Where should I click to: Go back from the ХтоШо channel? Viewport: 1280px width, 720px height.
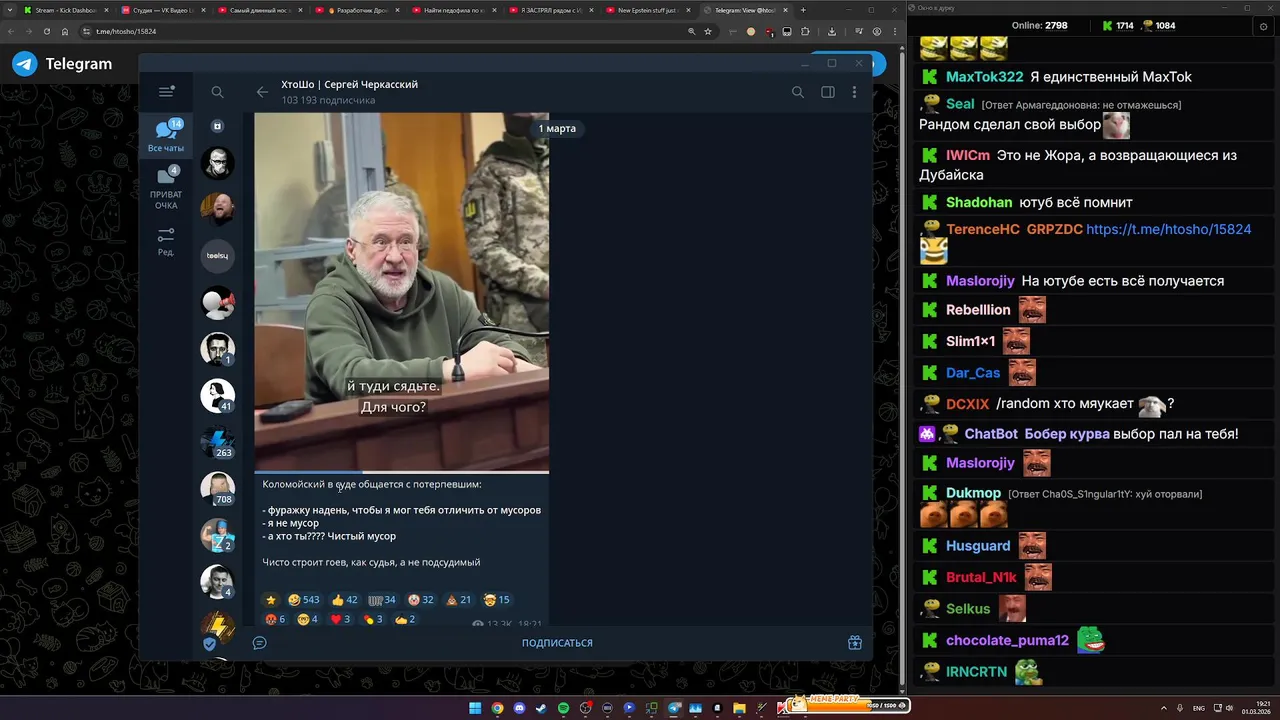[262, 92]
